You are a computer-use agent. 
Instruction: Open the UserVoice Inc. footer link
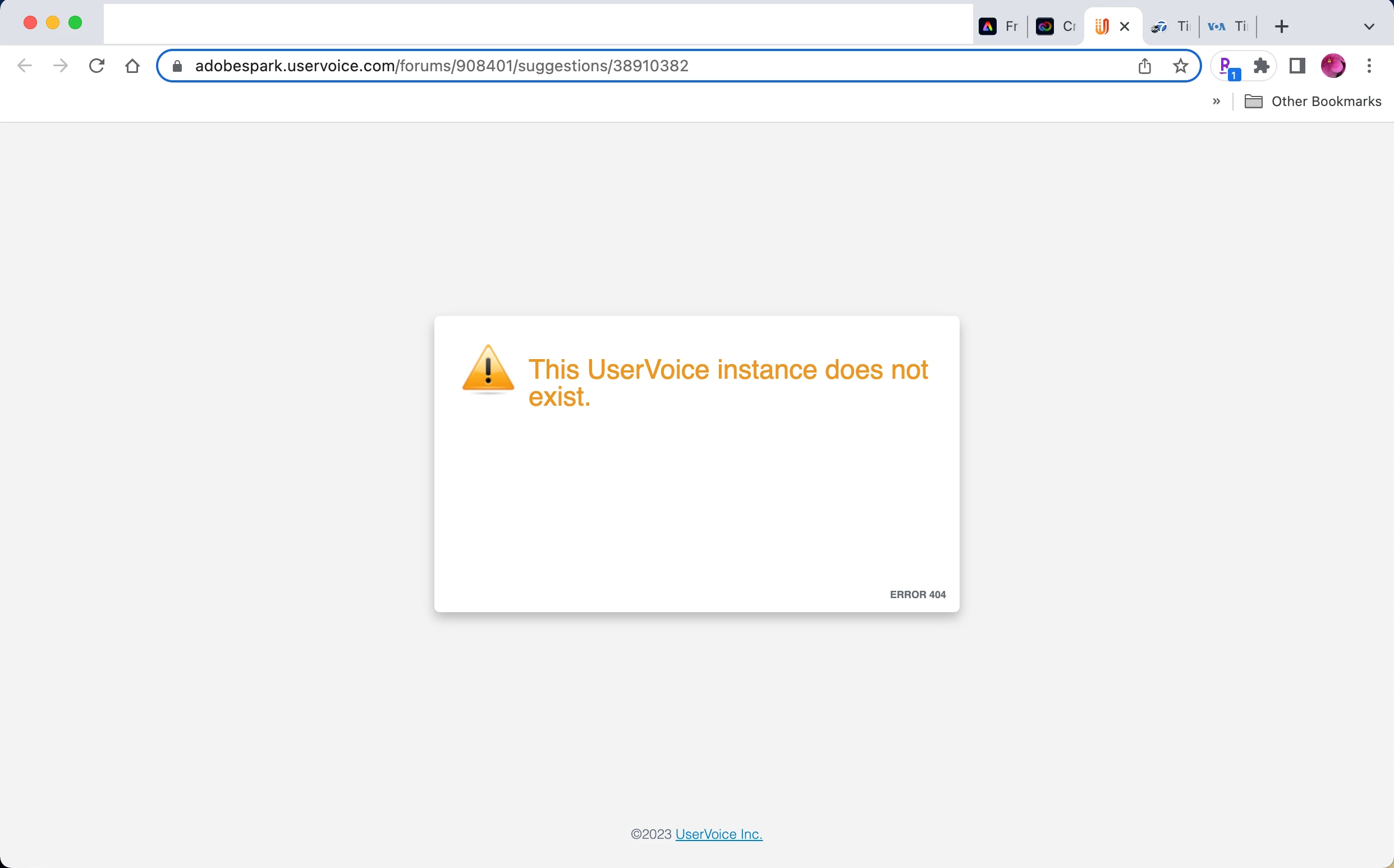coord(719,834)
